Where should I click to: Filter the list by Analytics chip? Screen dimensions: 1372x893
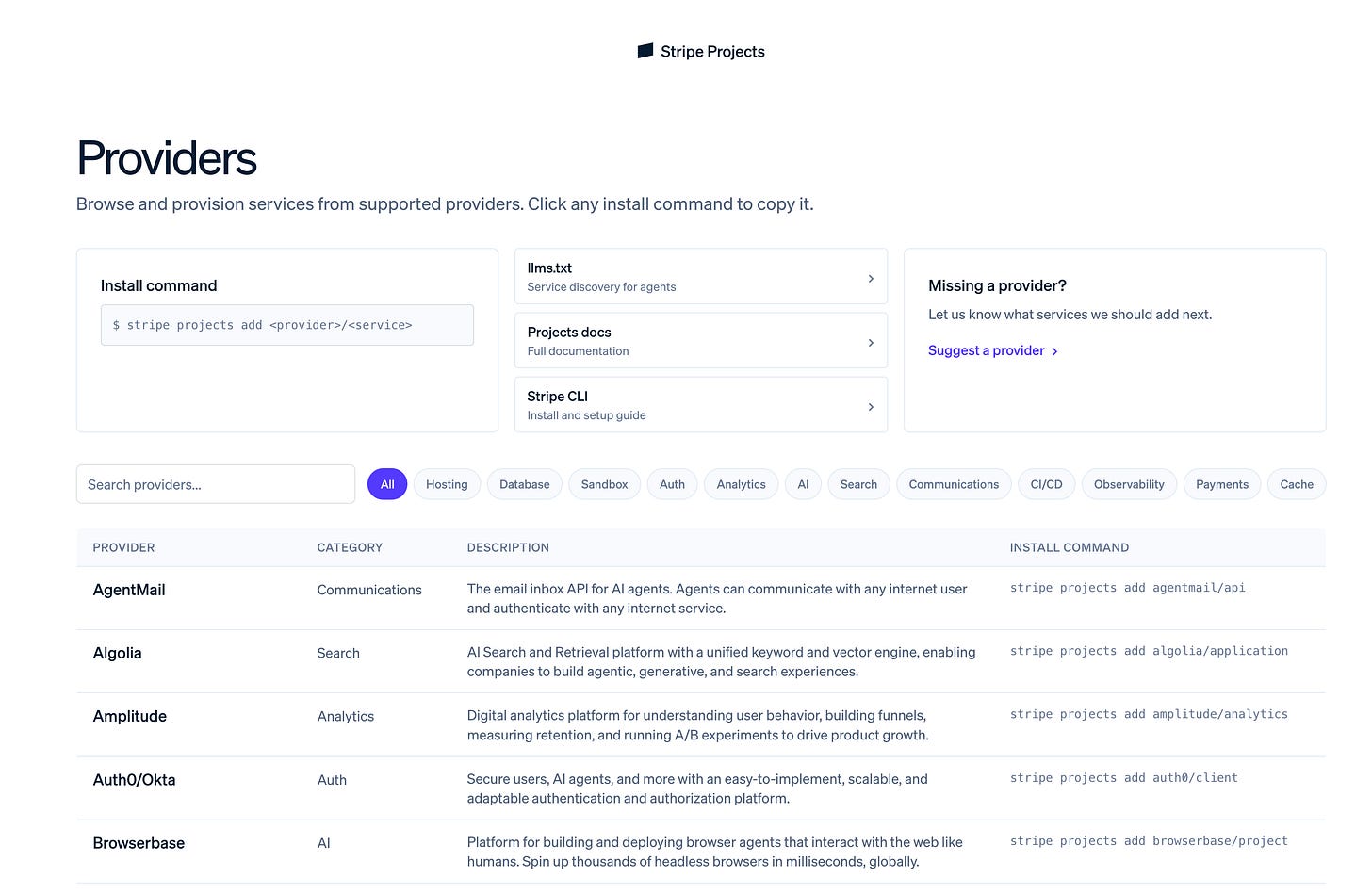click(x=742, y=484)
